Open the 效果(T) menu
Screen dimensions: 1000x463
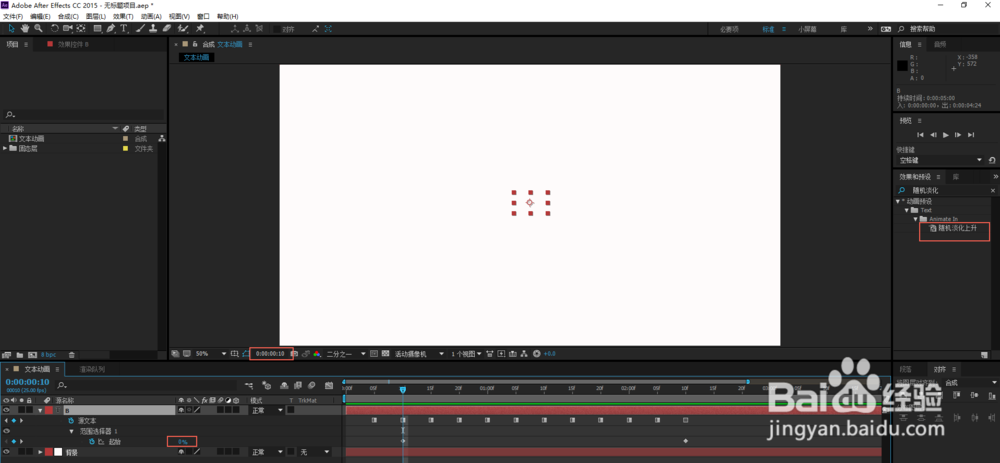tap(123, 16)
